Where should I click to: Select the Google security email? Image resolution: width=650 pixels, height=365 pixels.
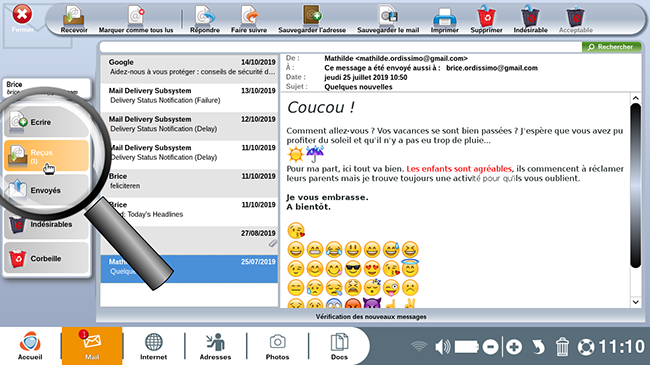coord(189,68)
